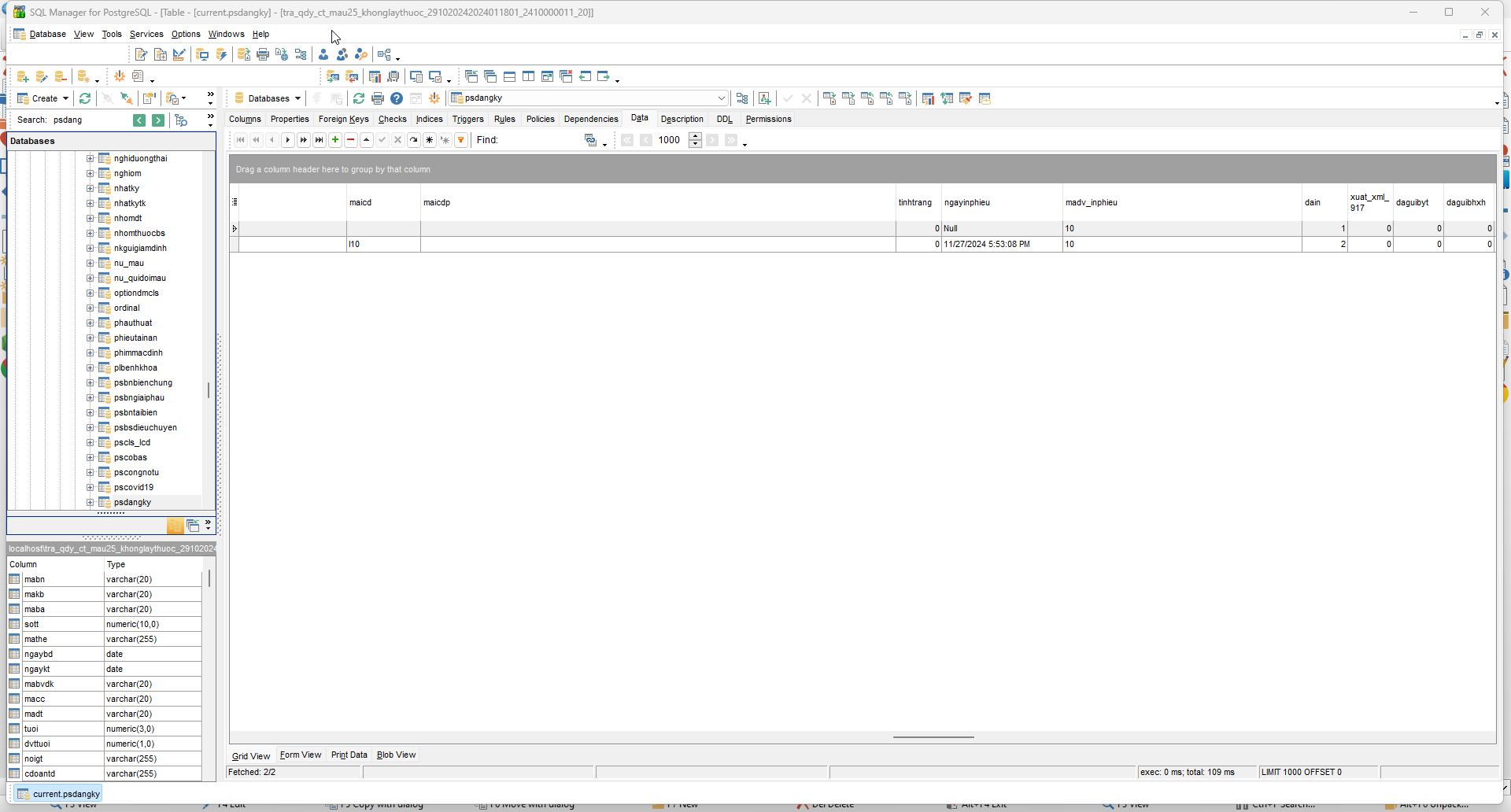Go to the last record in navigator
1511x812 pixels.
pyautogui.click(x=320, y=140)
